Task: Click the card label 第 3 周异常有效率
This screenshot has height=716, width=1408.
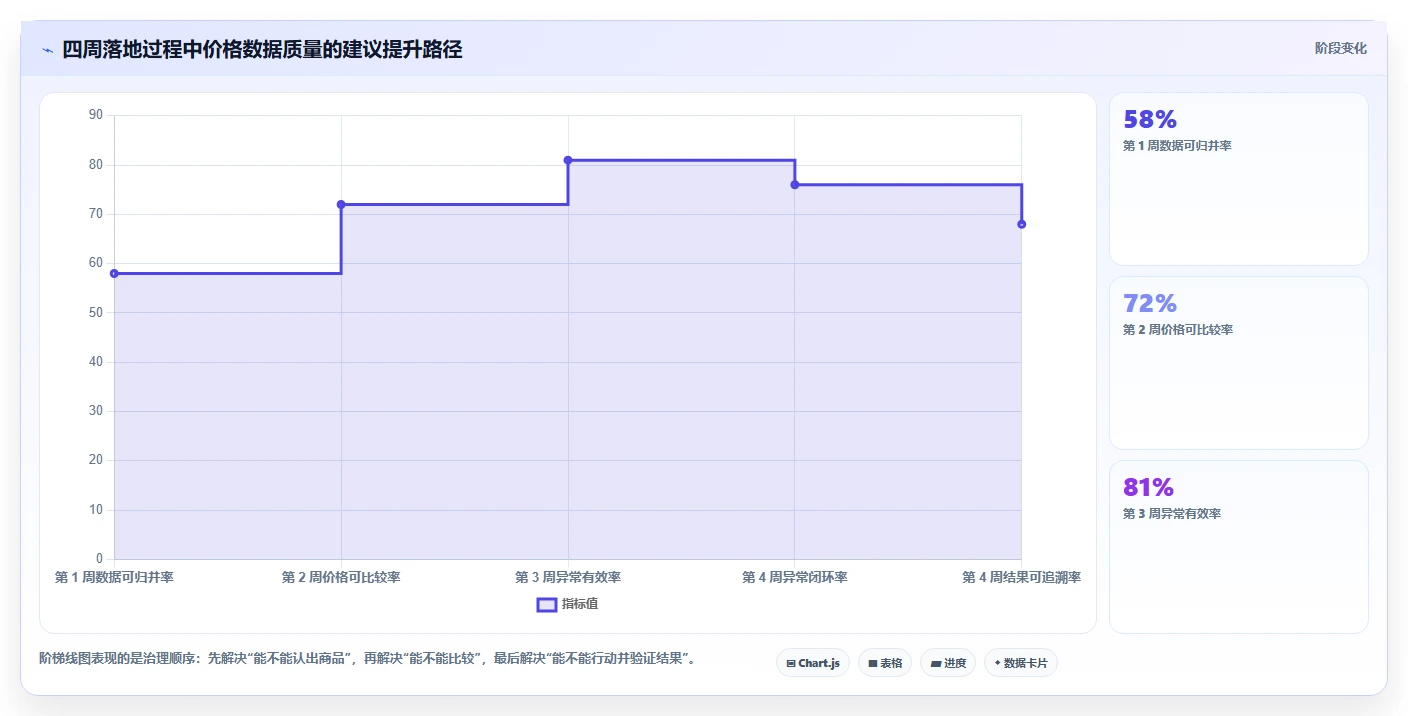Action: (1172, 514)
